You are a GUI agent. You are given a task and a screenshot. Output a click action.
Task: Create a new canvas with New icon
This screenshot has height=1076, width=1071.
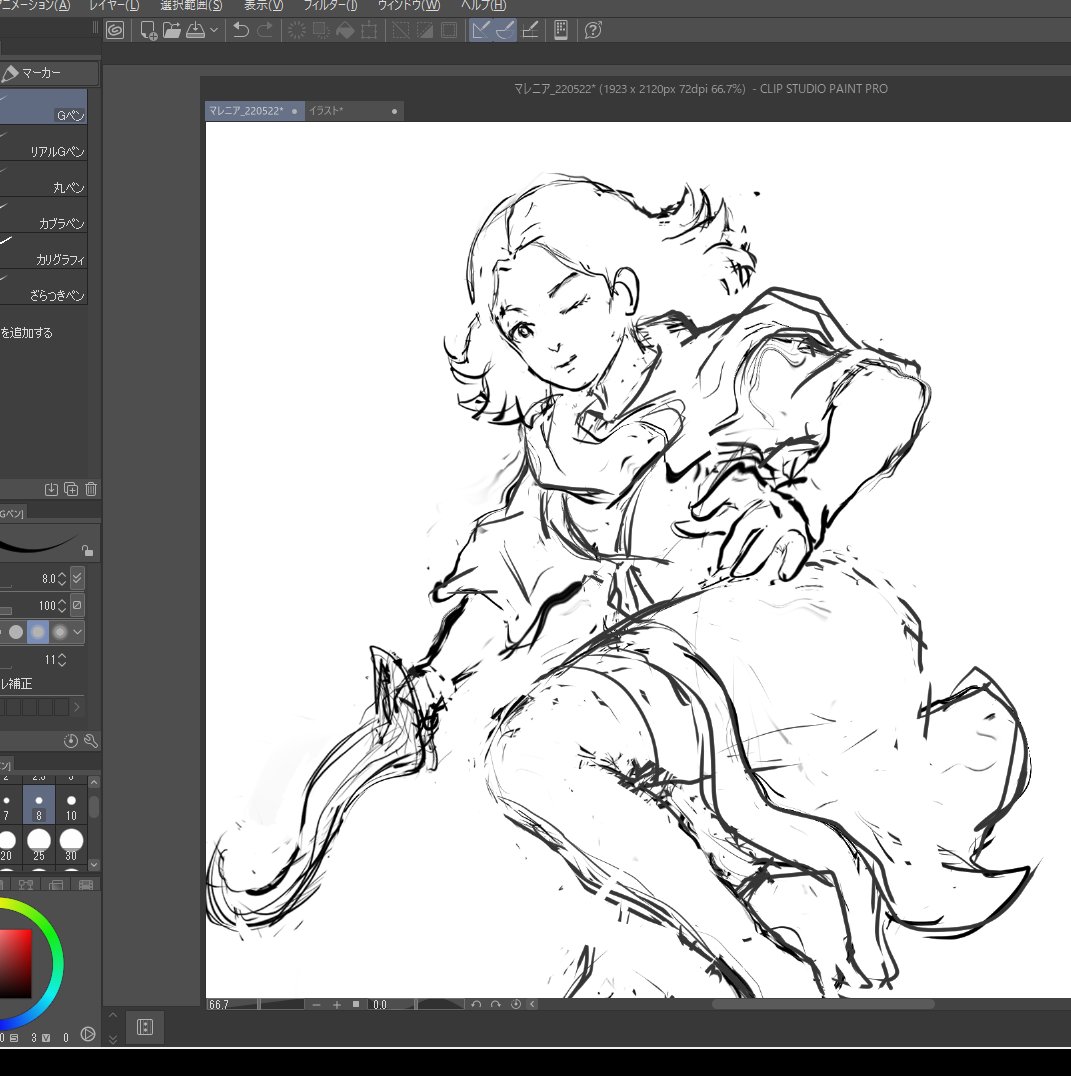coord(148,30)
